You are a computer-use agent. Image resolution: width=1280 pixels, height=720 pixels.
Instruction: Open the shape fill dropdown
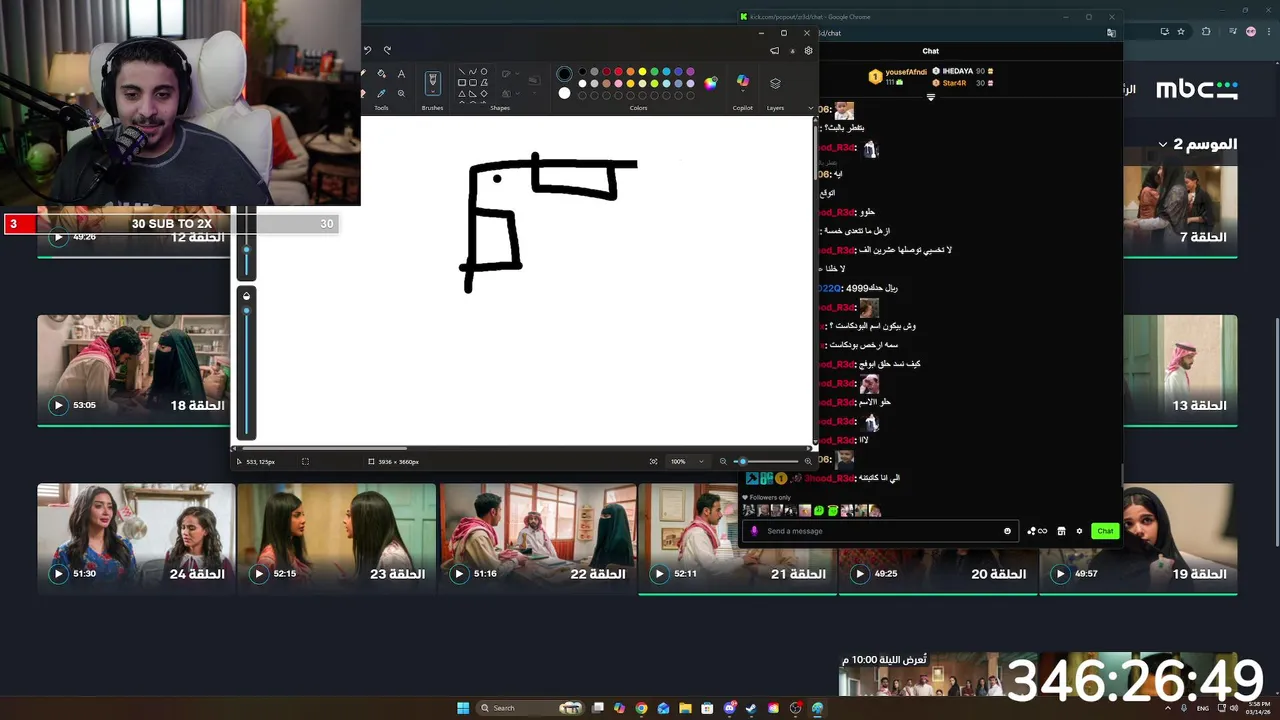point(517,94)
